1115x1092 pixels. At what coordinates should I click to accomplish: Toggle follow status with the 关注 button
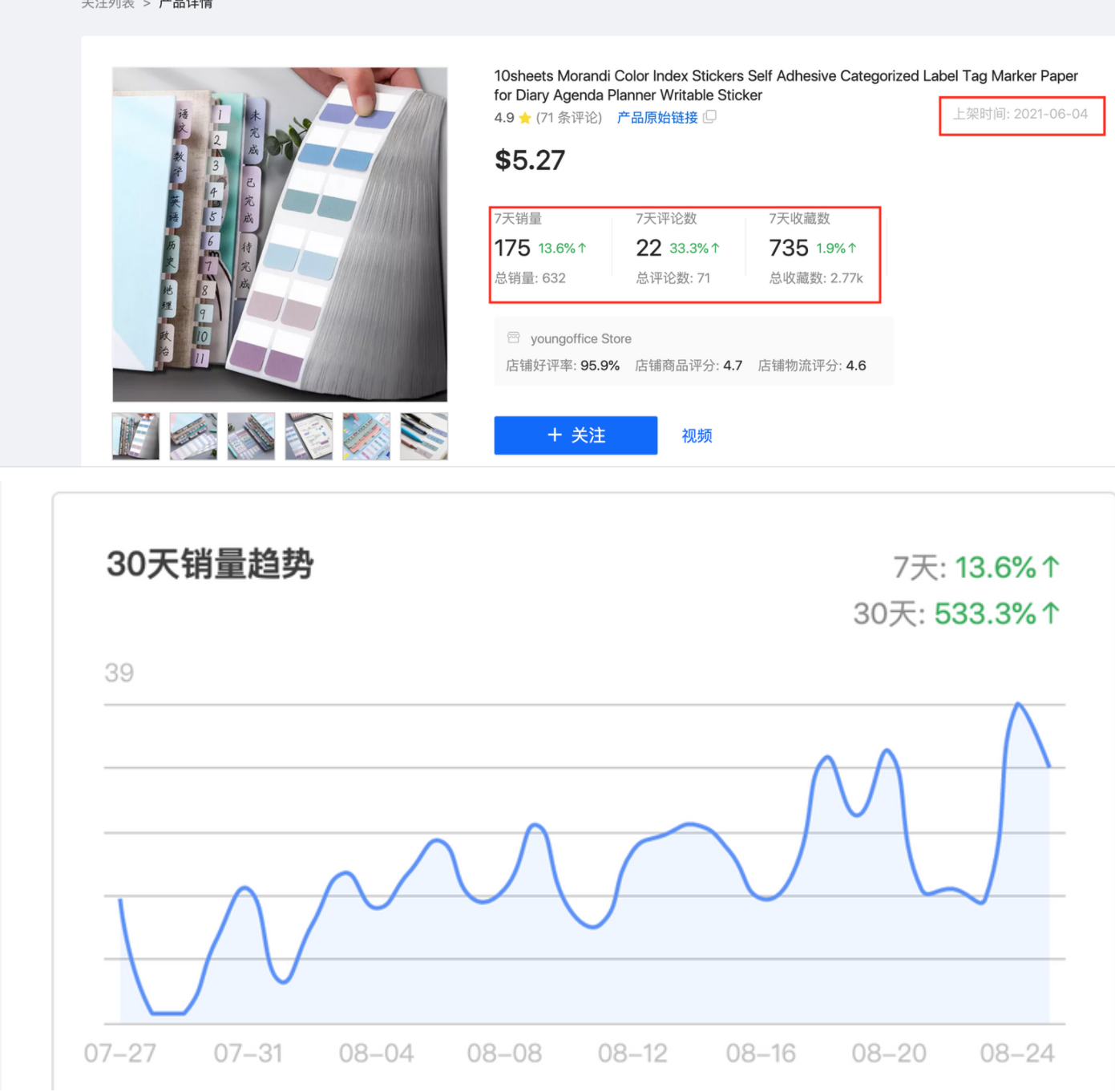(x=576, y=435)
